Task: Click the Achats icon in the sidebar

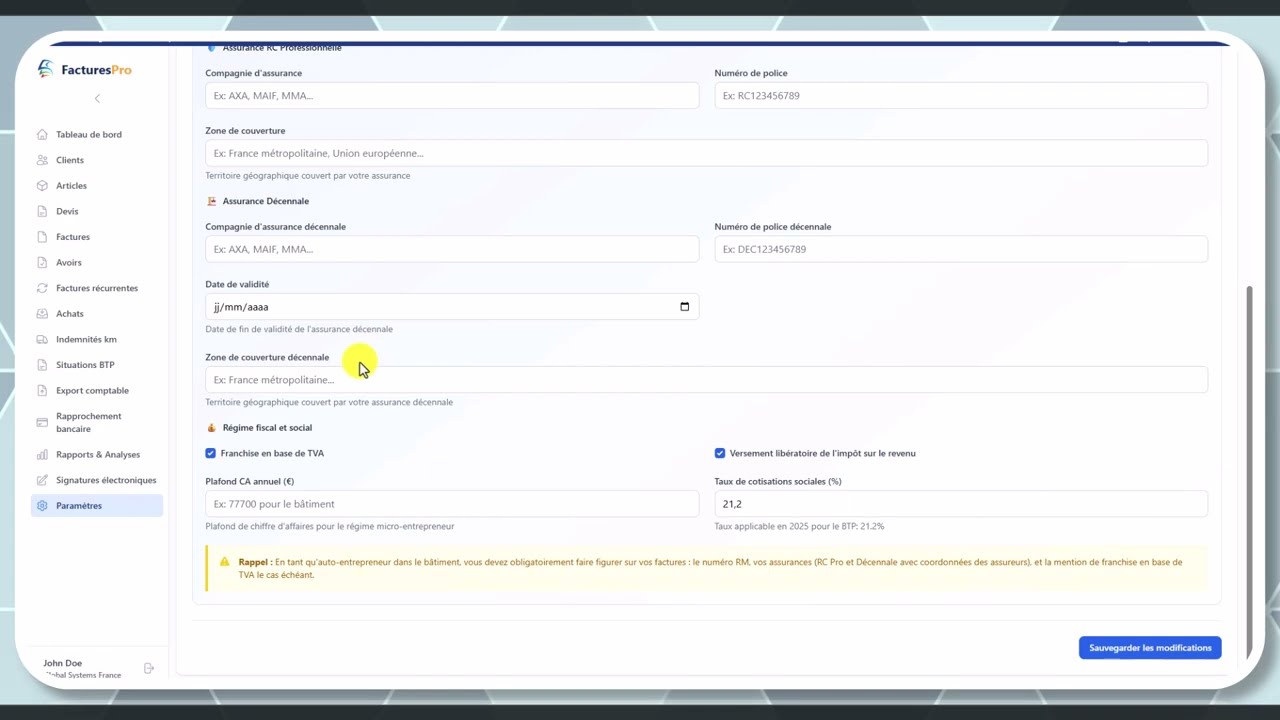Action: coord(42,314)
